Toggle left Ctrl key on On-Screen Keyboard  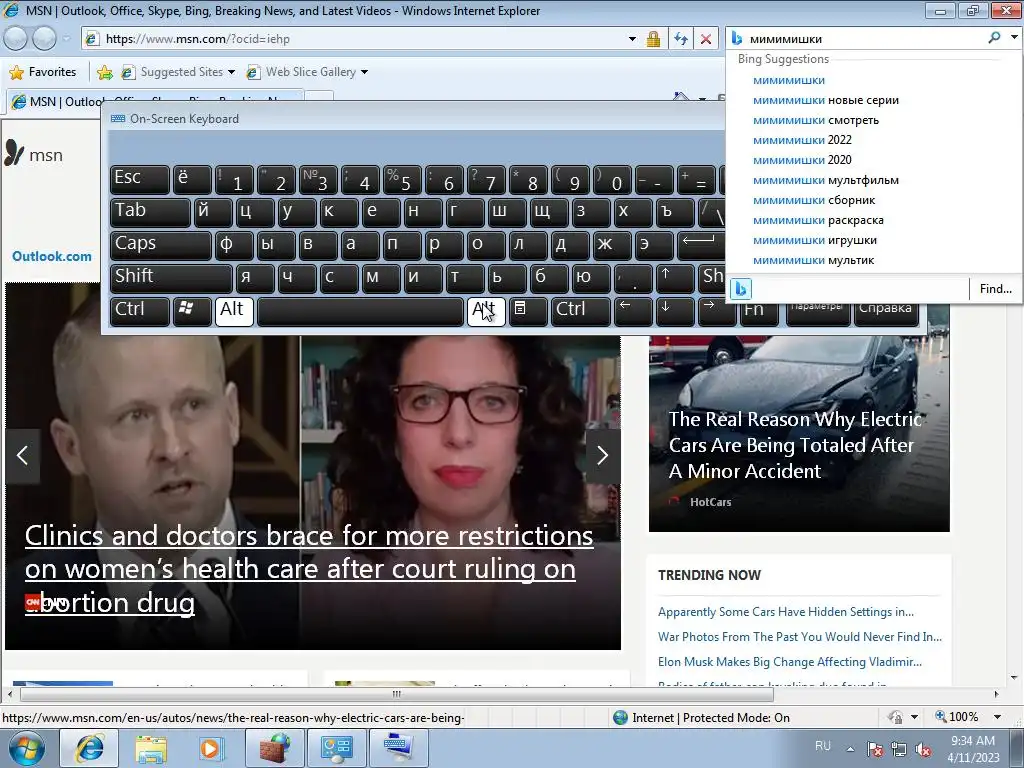click(140, 311)
